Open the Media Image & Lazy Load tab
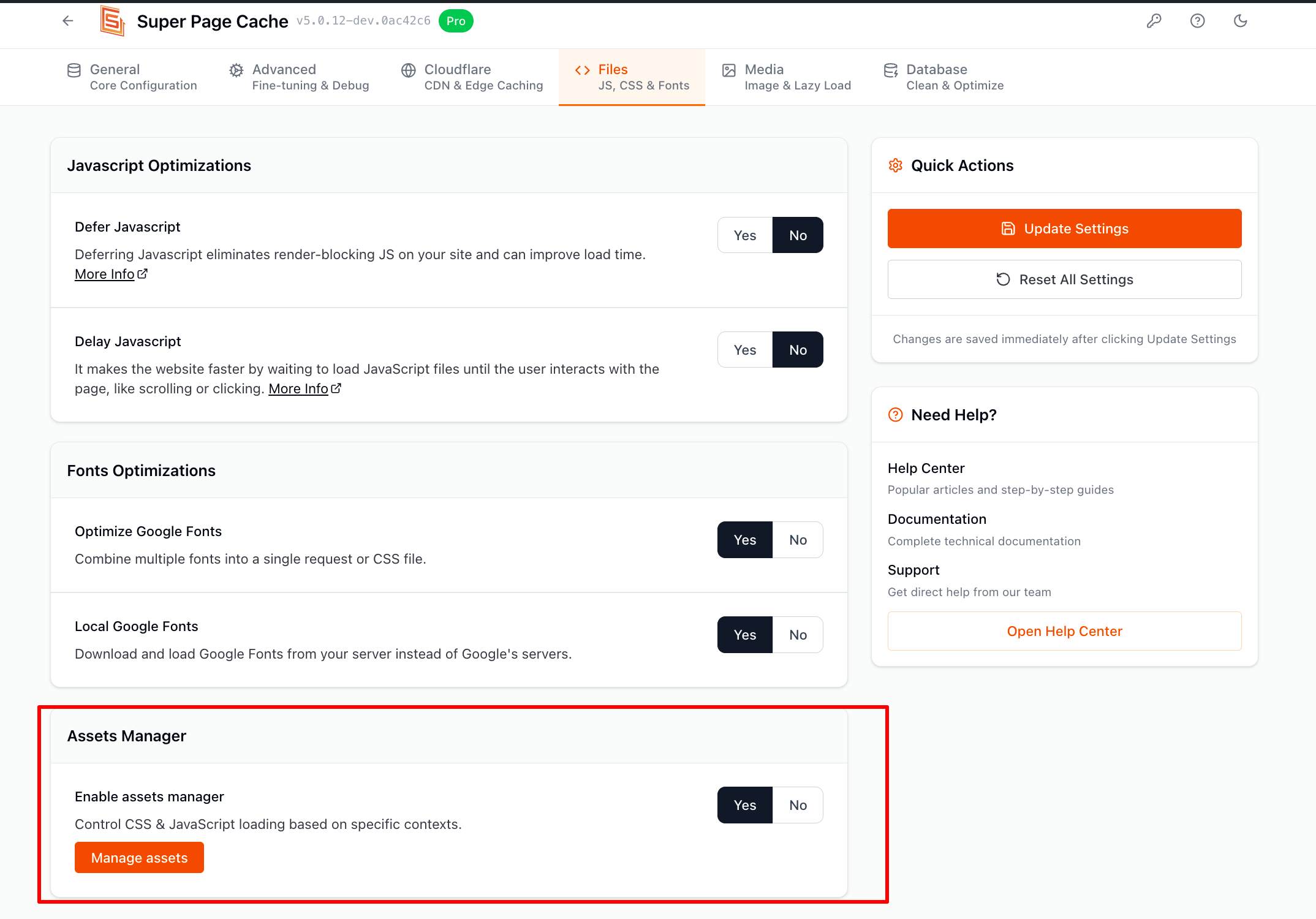This screenshot has height=919, width=1316. 787,77
